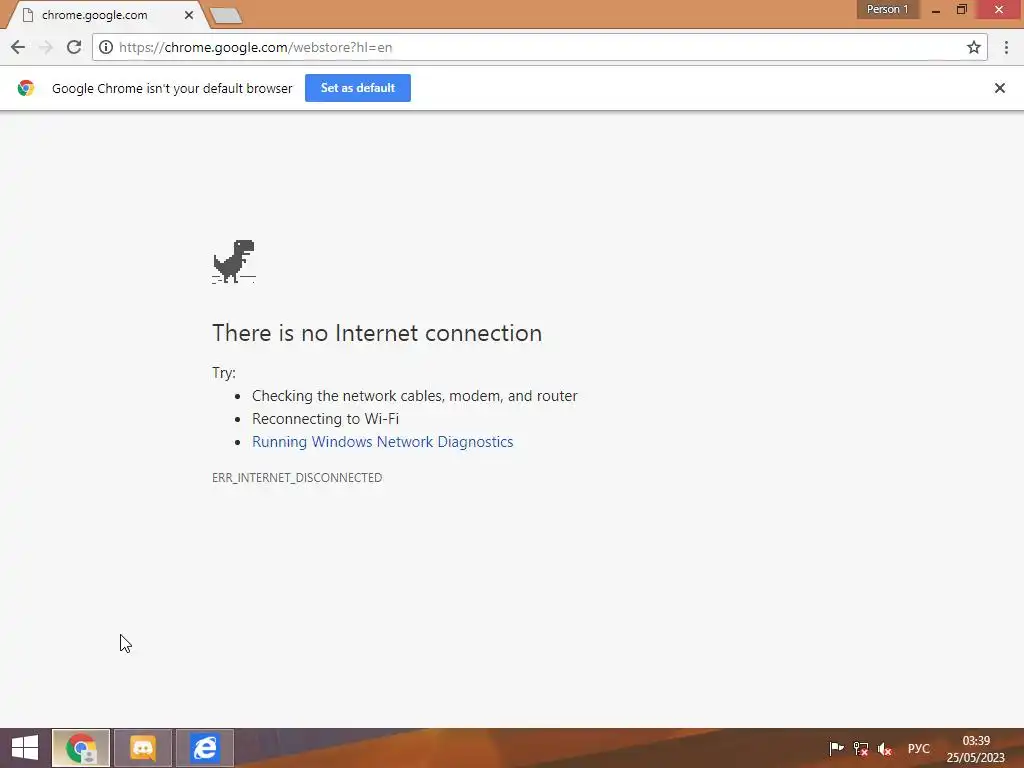Click the ERR_INTERNET_DISCONNECTED error code
Screen dimensions: 1024x768
[297, 477]
